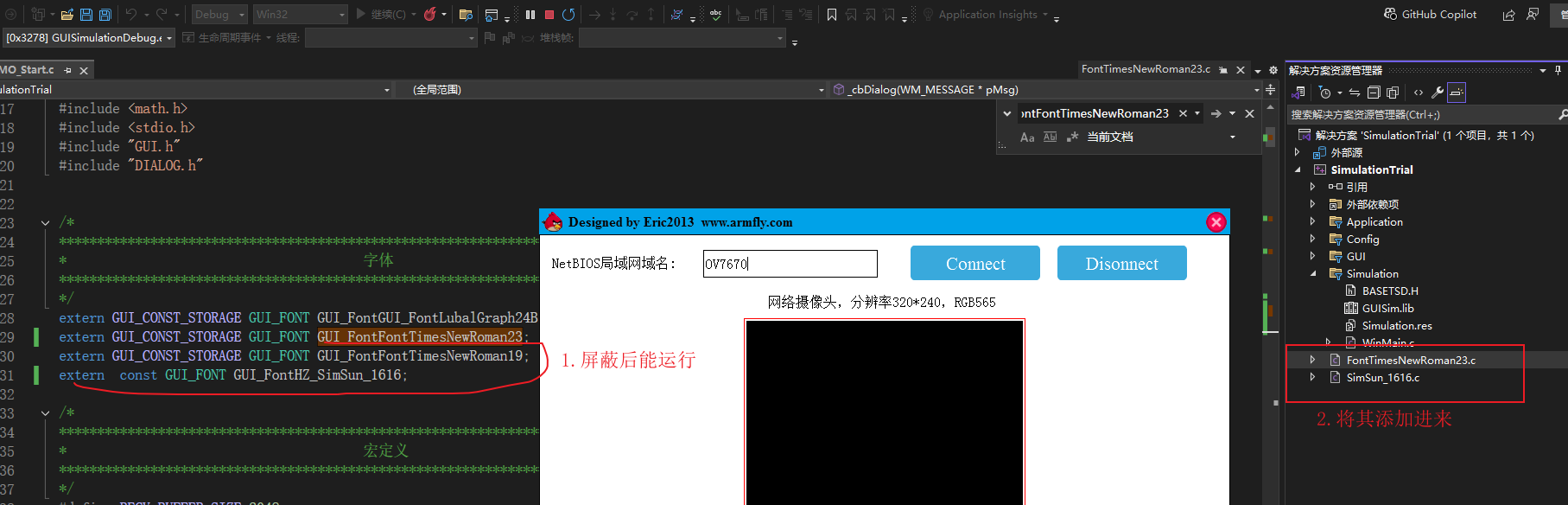Pin the MO_Start.c tab
Screen dimensions: 1568x505
(68, 71)
